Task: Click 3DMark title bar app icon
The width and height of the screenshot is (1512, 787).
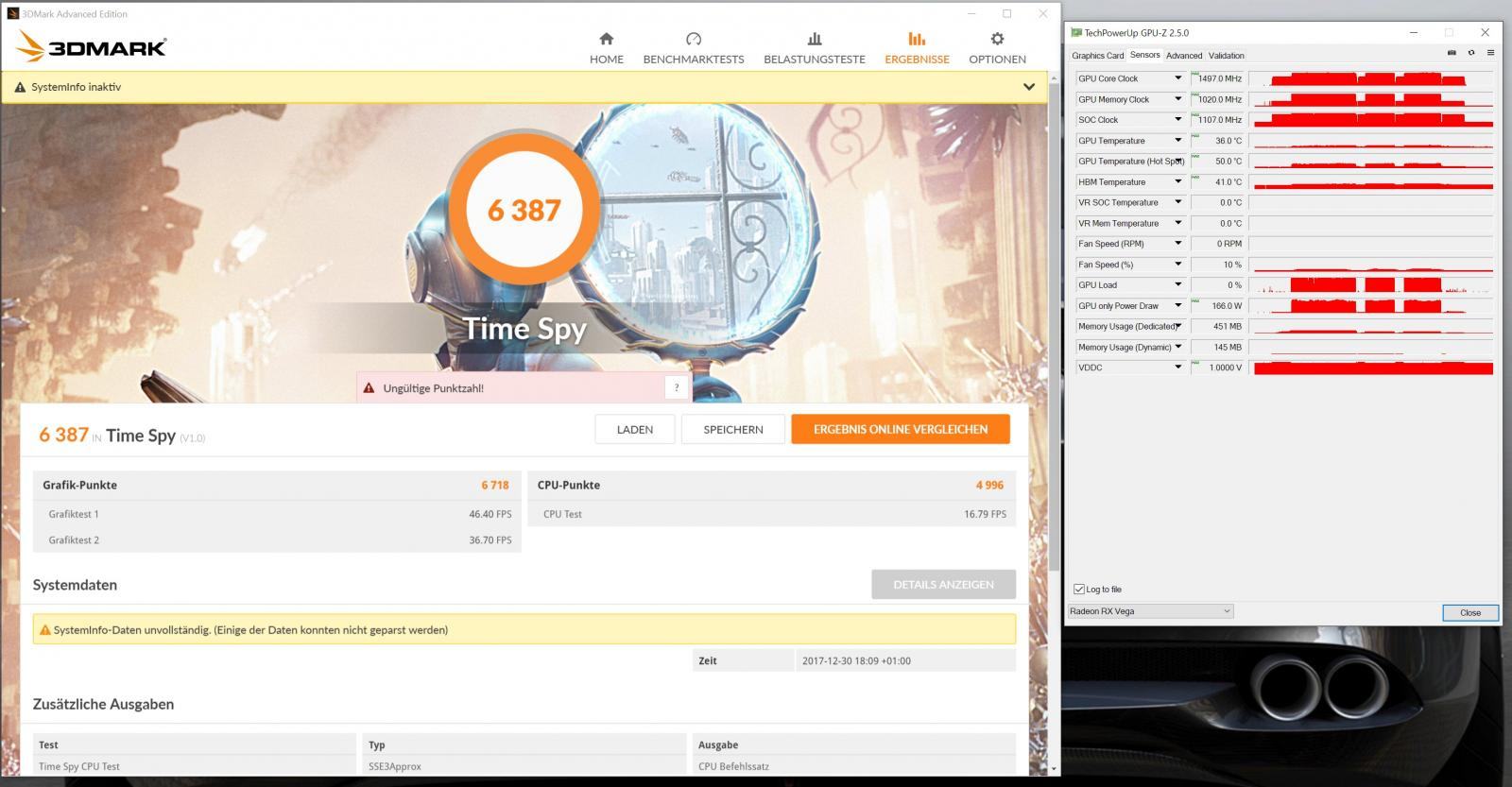Action: [12, 14]
